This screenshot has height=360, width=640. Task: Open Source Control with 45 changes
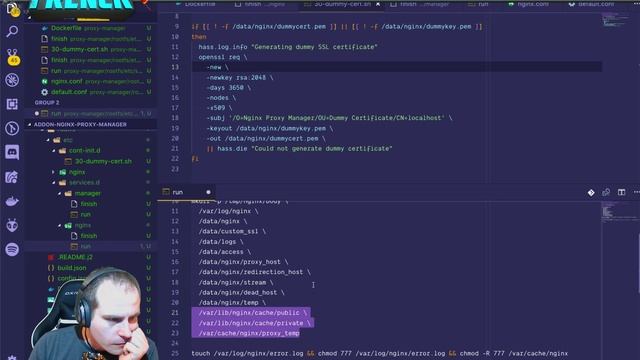click(x=13, y=56)
